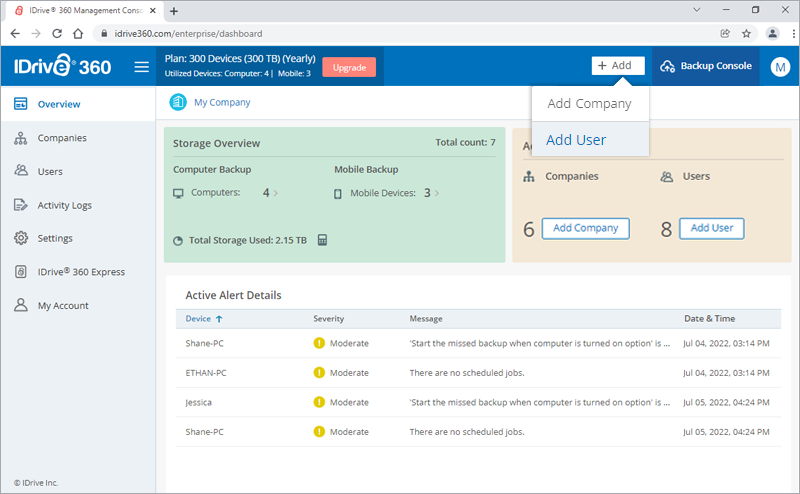Click the My Company link
Screen dimensions: 800x494
click(x=222, y=102)
